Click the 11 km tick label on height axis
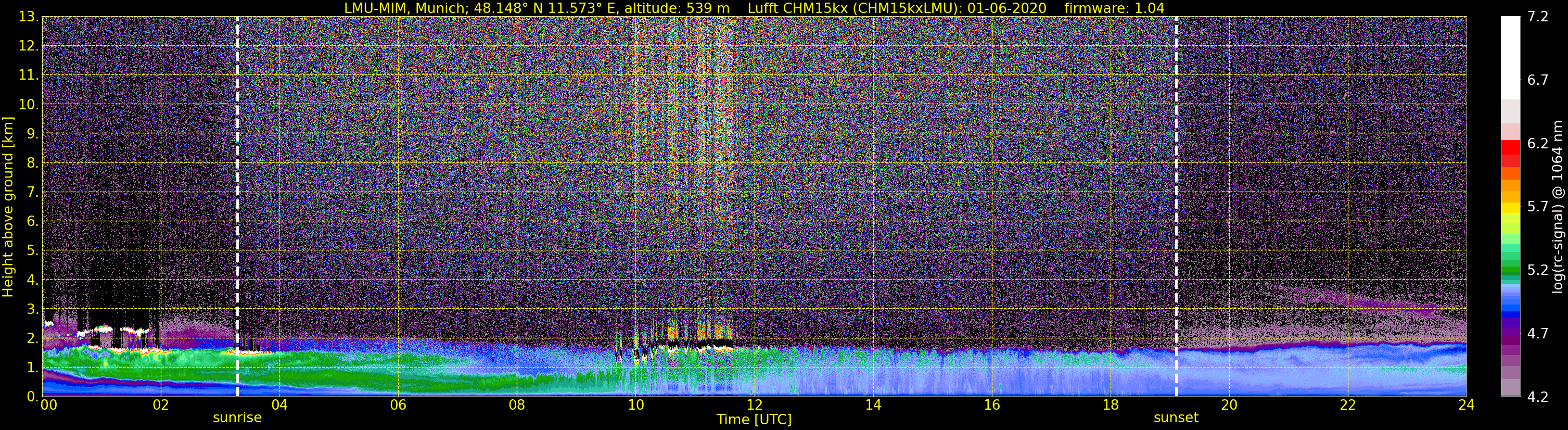This screenshot has width=1568, height=430. coord(28,75)
